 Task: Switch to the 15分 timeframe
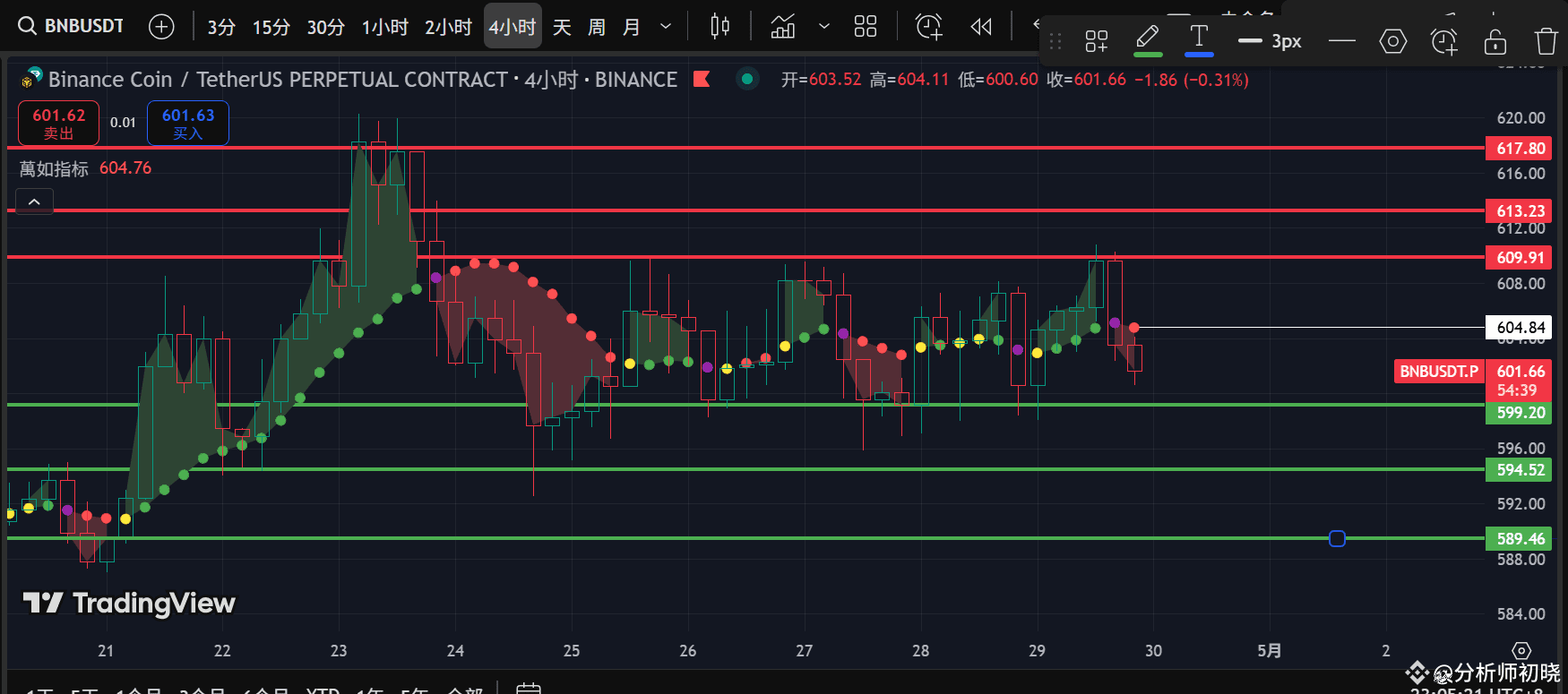[271, 27]
